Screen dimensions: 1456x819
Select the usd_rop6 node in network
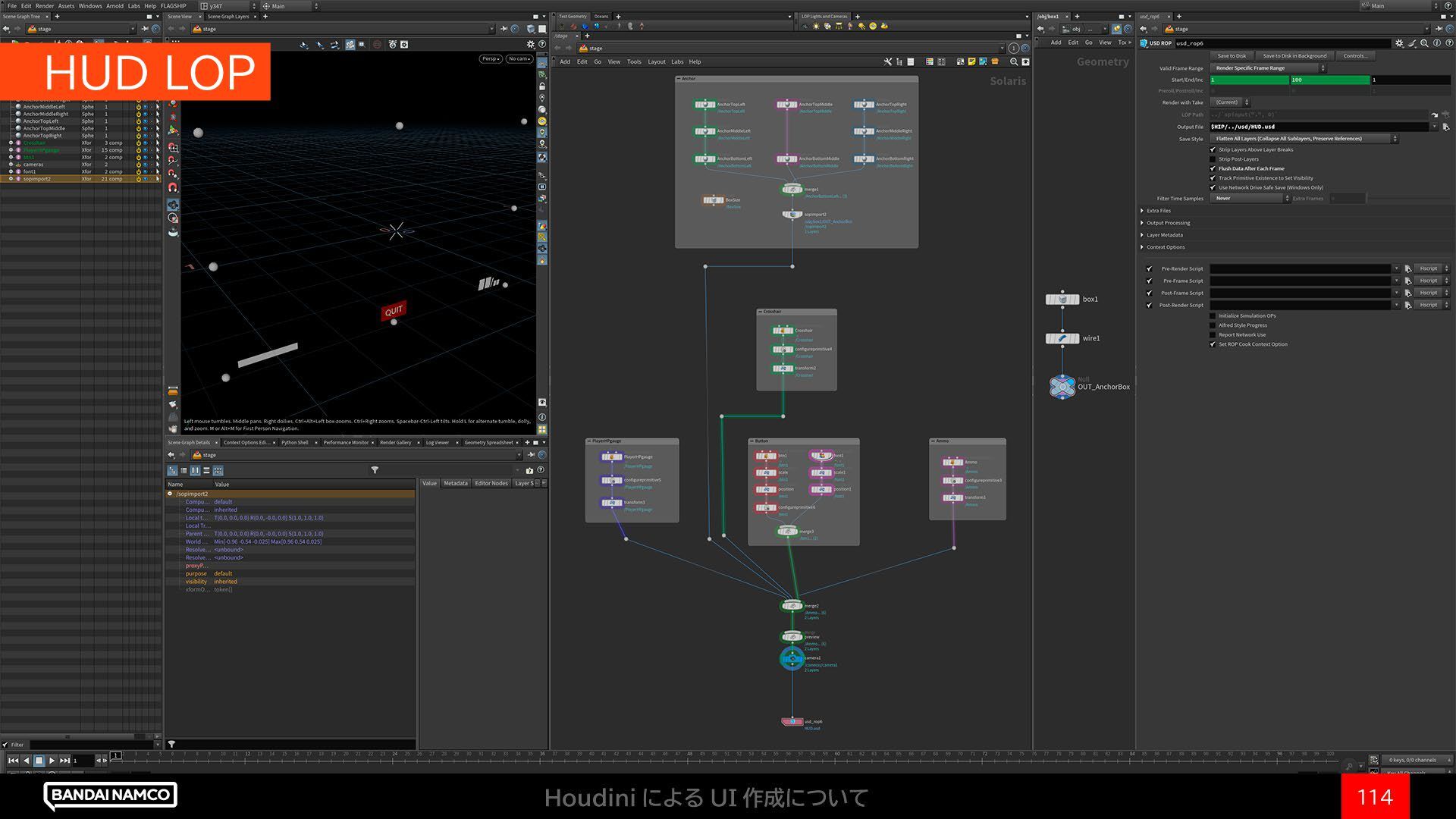click(792, 722)
